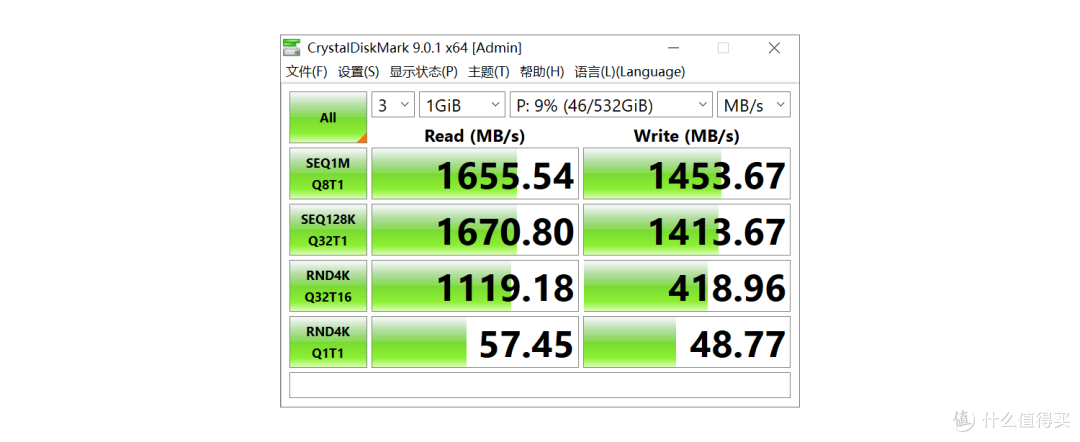Open the drive dropdown showing P: 9%
Screen dimensions: 1080x442
point(611,105)
